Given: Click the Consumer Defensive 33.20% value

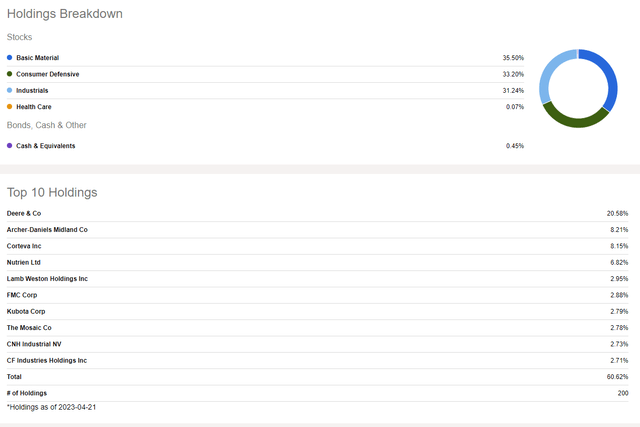Looking at the screenshot, I should [x=513, y=74].
